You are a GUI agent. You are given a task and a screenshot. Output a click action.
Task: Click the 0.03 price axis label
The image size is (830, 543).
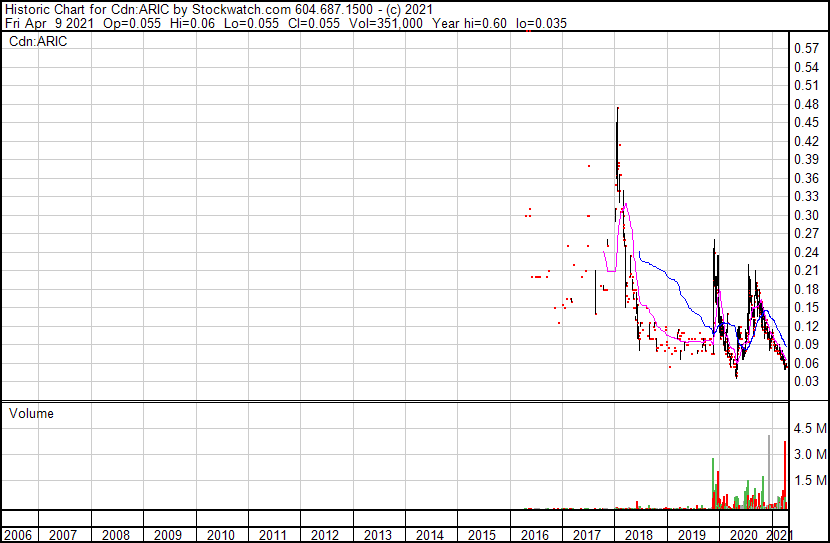(x=806, y=381)
